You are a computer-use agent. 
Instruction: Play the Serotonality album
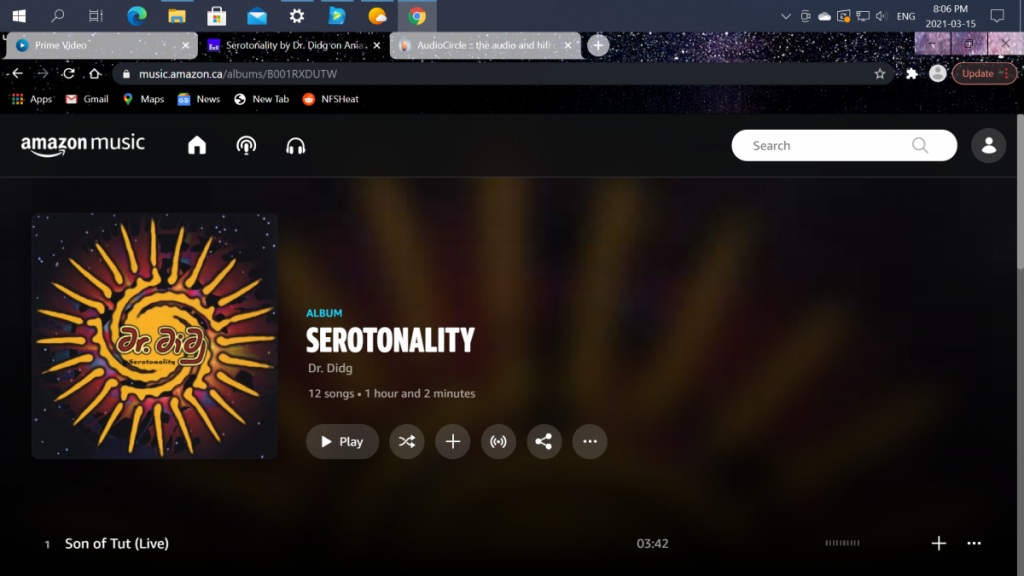pyautogui.click(x=342, y=441)
